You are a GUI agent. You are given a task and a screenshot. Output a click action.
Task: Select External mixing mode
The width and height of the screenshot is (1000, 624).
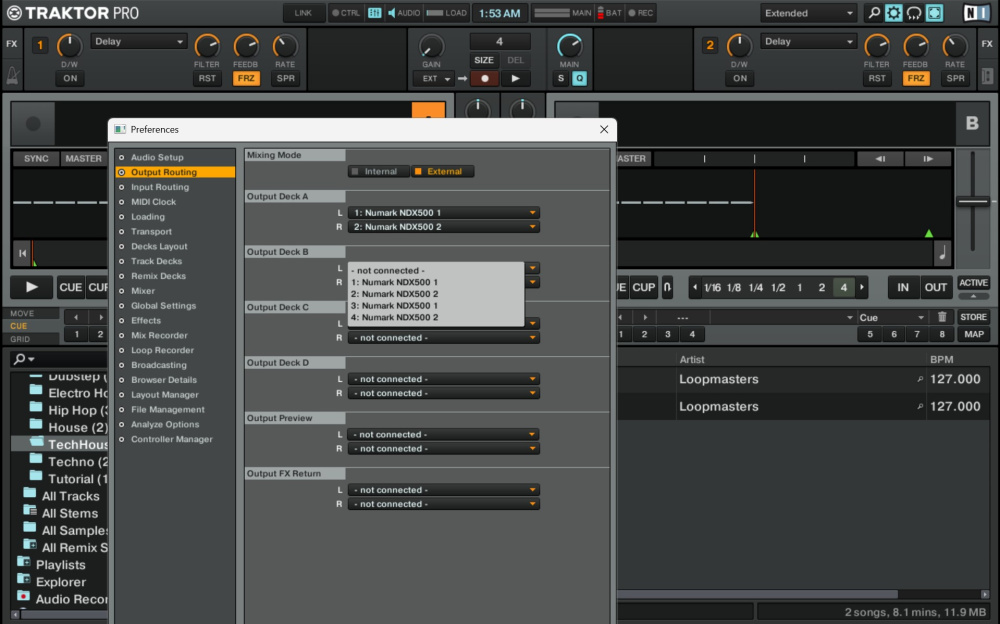coord(442,171)
